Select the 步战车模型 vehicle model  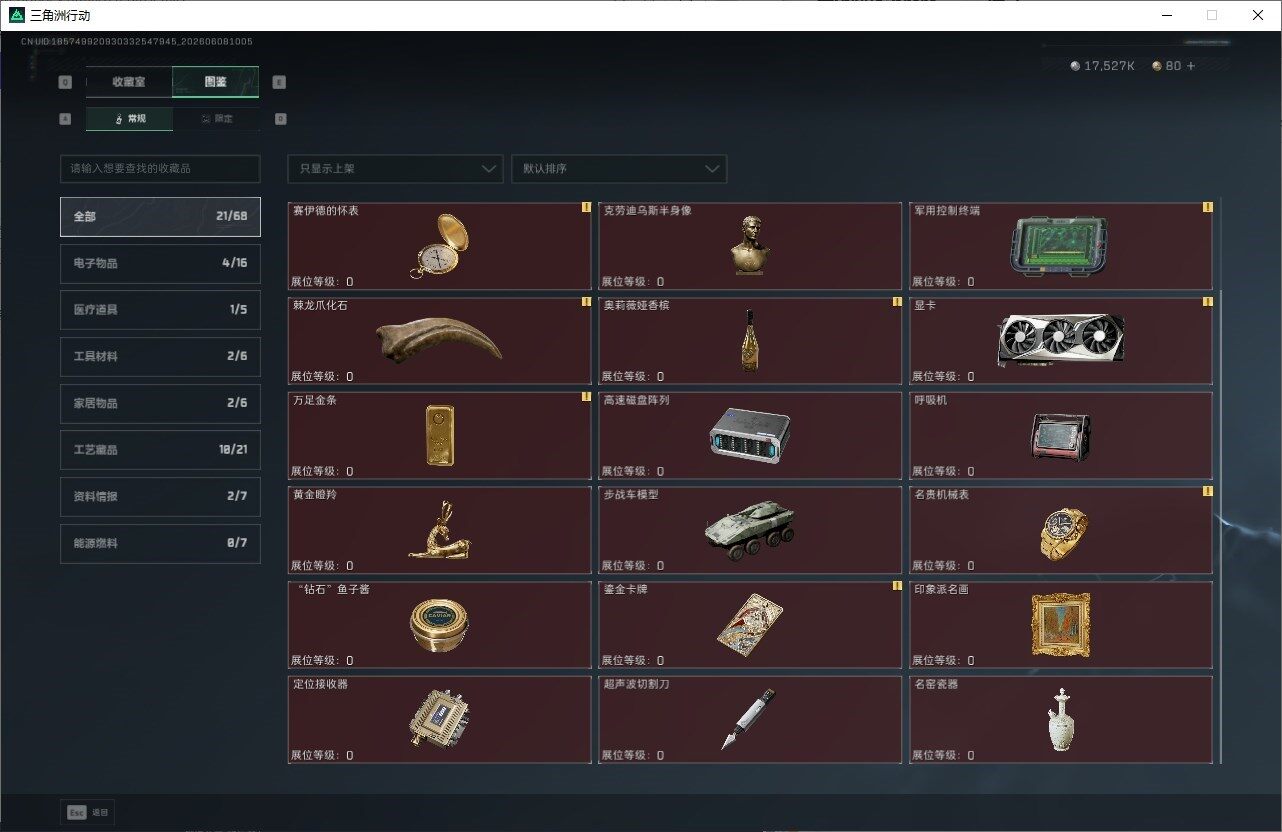(x=750, y=530)
